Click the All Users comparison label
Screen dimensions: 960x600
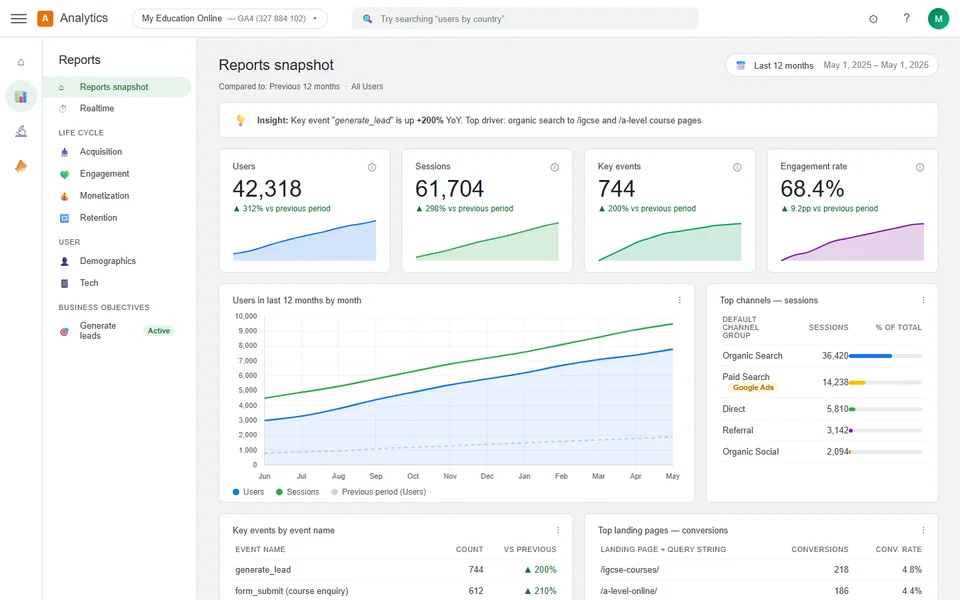(367, 86)
